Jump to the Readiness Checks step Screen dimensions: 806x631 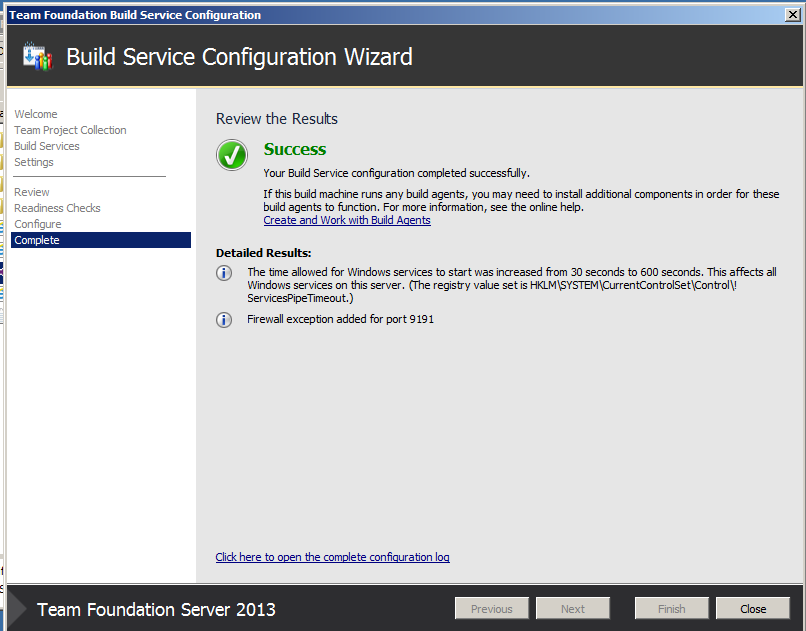57,208
